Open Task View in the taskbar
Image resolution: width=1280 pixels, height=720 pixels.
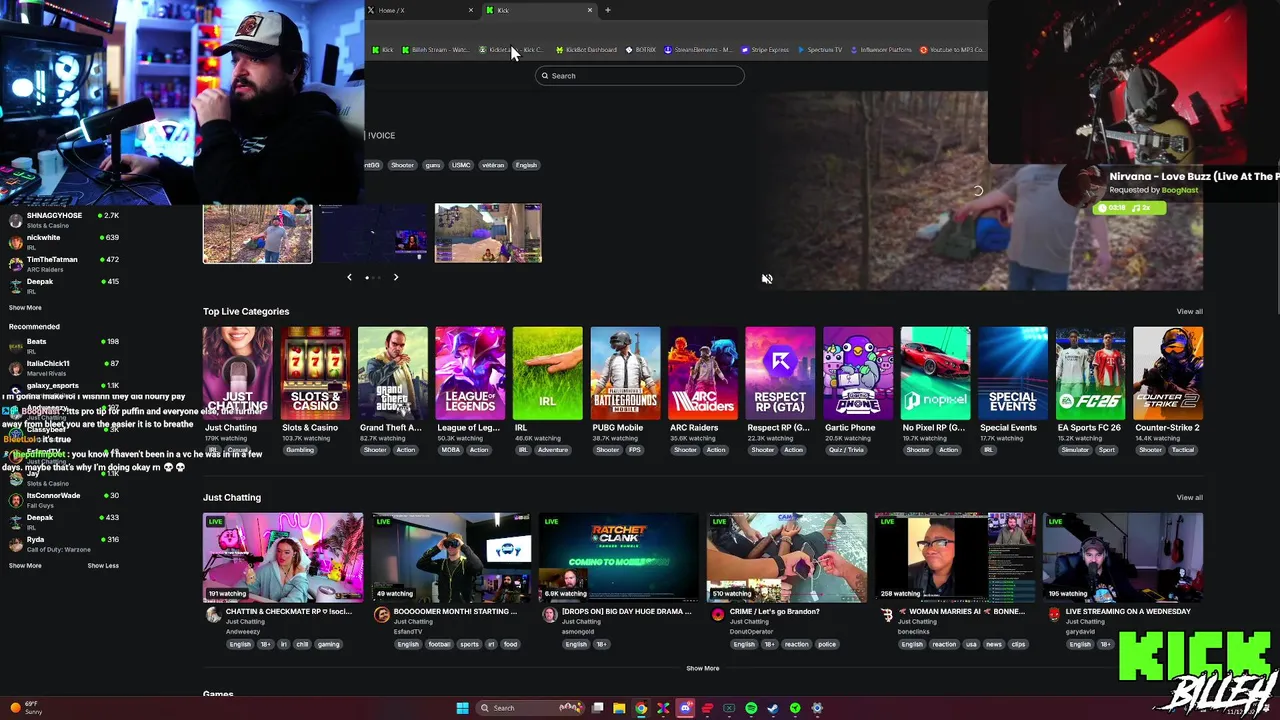[x=597, y=708]
